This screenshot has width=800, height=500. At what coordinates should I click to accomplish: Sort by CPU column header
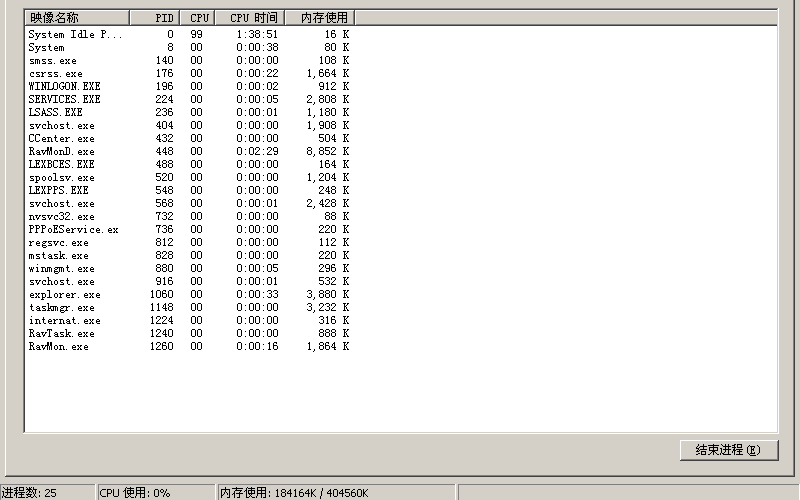197,18
